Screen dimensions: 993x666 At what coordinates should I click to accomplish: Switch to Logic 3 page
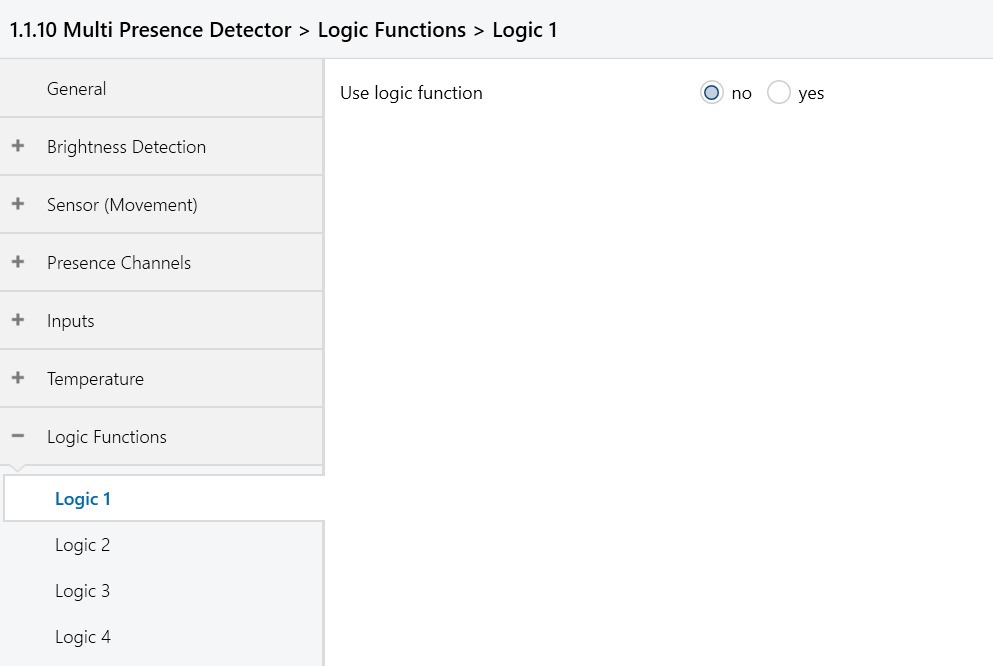point(164,591)
